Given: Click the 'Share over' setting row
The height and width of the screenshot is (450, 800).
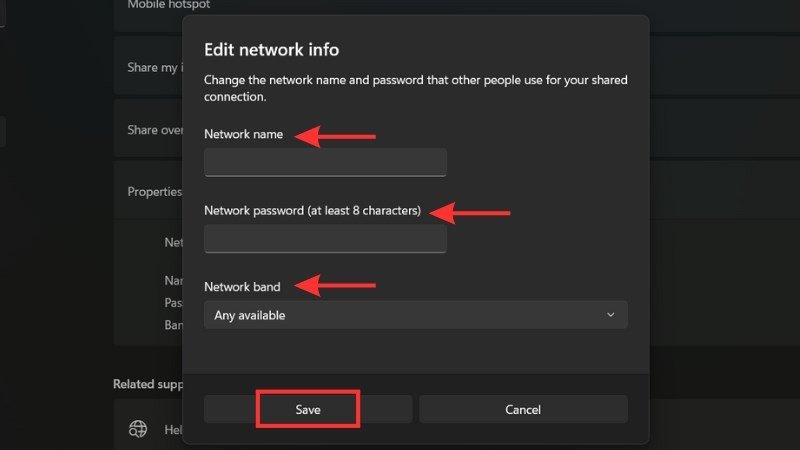Looking at the screenshot, I should tap(150, 130).
